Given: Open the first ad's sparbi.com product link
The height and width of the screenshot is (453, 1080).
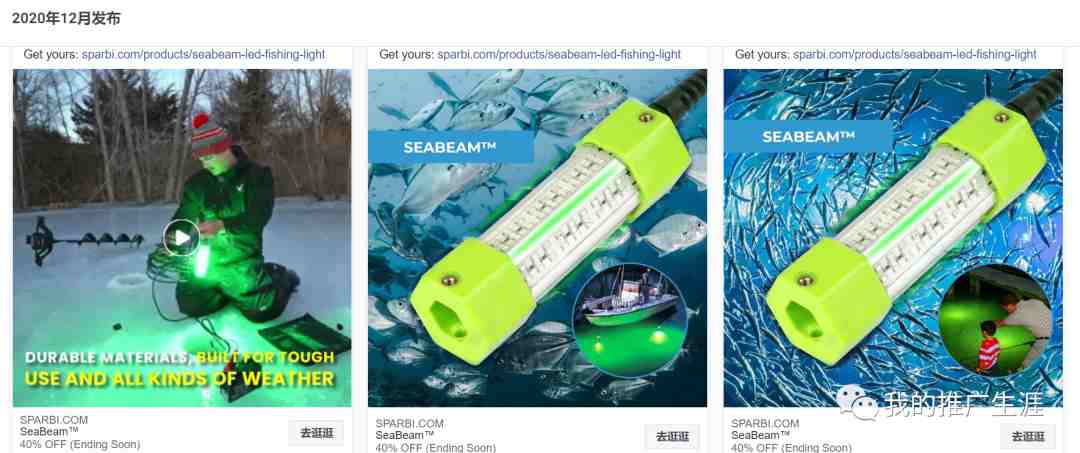Looking at the screenshot, I should [x=203, y=54].
